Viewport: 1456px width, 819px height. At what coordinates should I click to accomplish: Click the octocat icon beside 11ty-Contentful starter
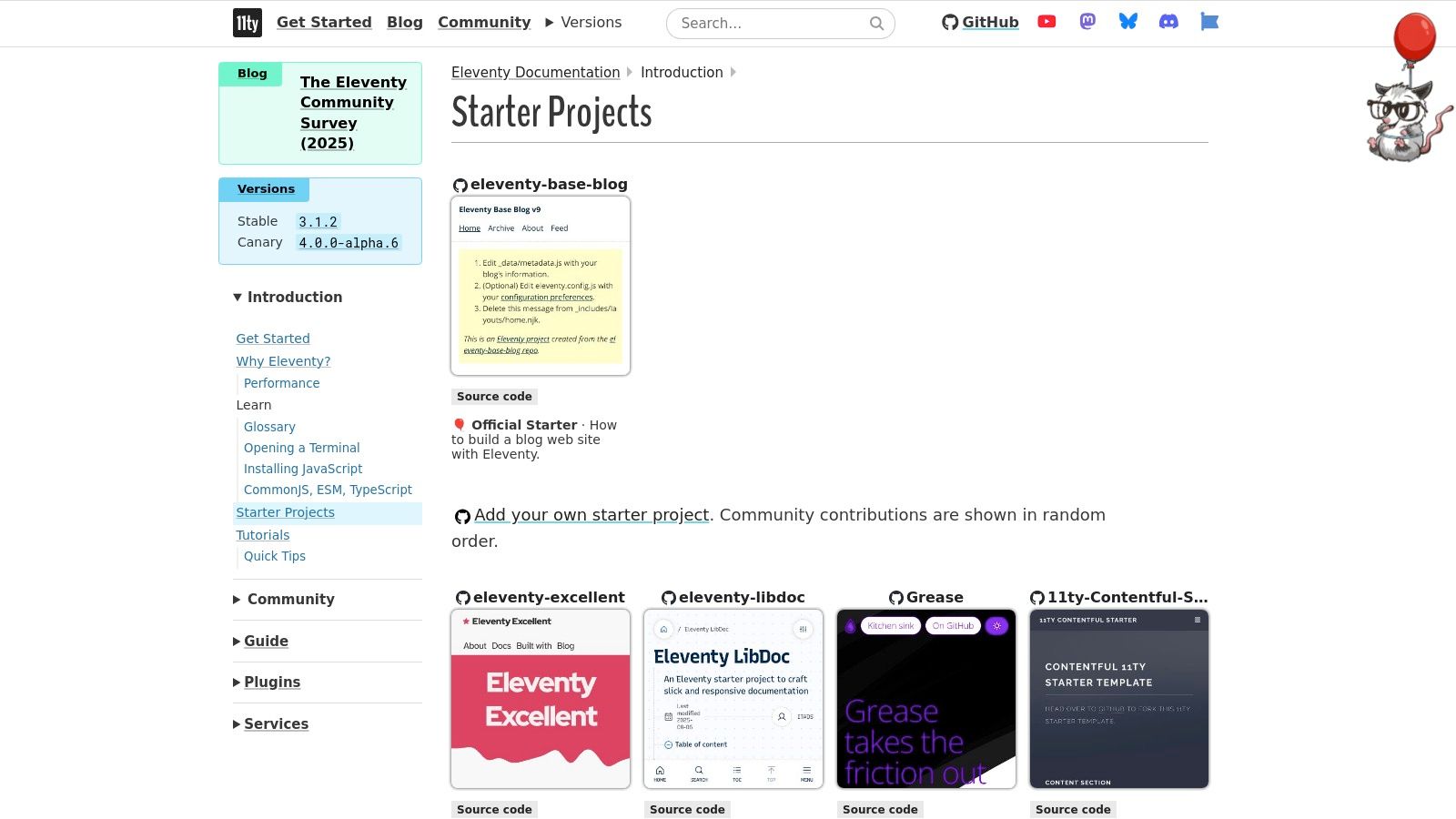(1036, 598)
